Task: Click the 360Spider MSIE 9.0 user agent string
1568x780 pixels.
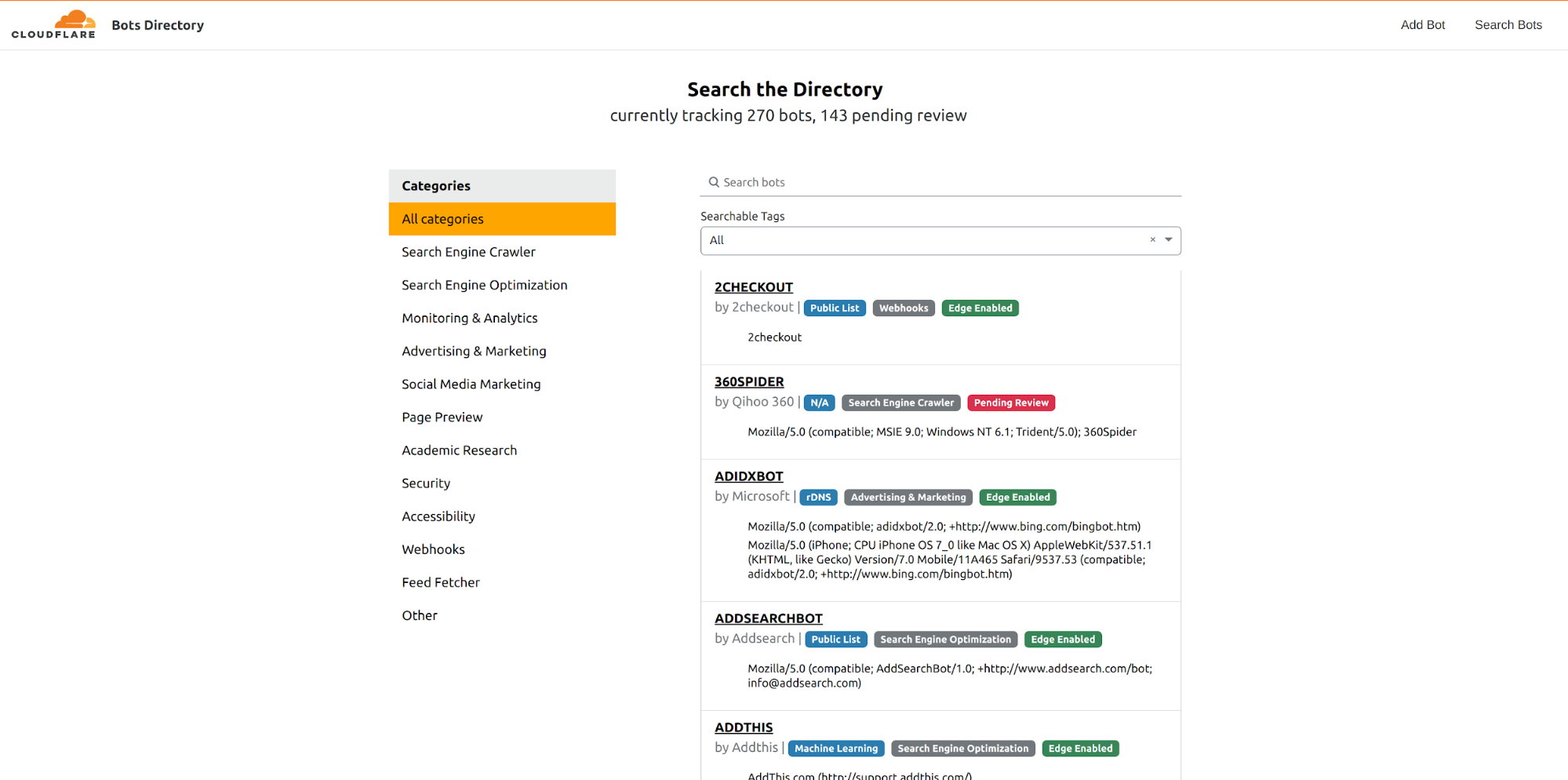Action: click(942, 432)
